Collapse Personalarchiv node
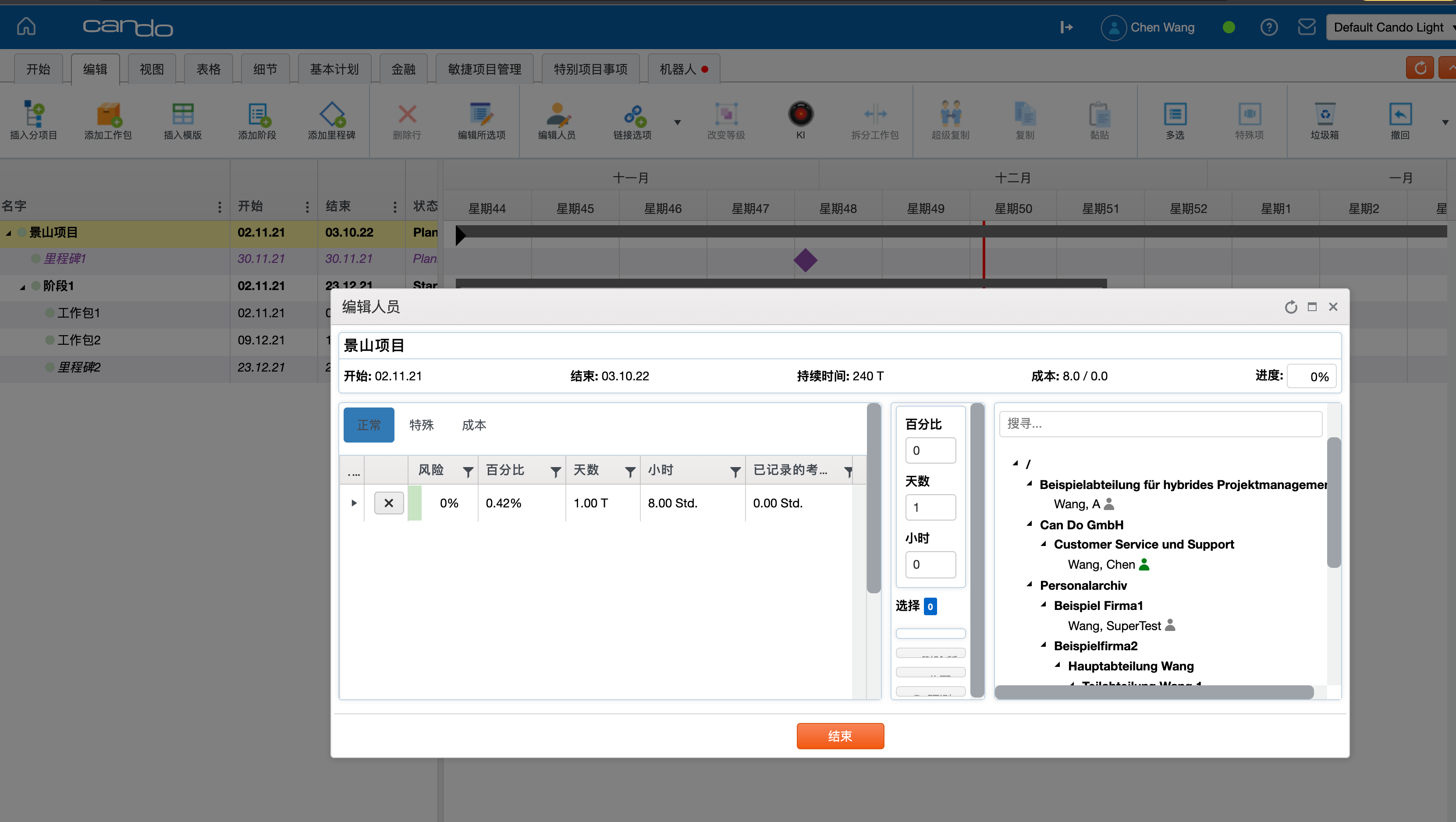The image size is (1456, 822). tap(1029, 585)
